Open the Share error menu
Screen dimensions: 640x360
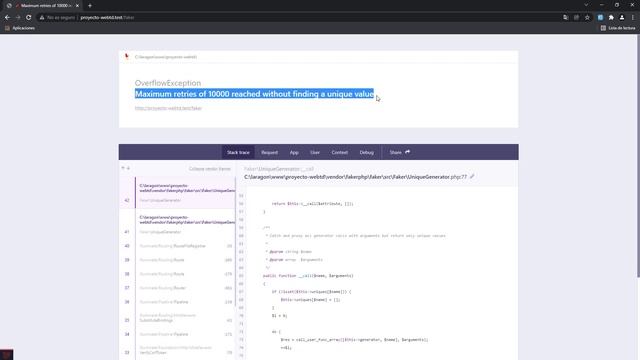pyautogui.click(x=400, y=152)
